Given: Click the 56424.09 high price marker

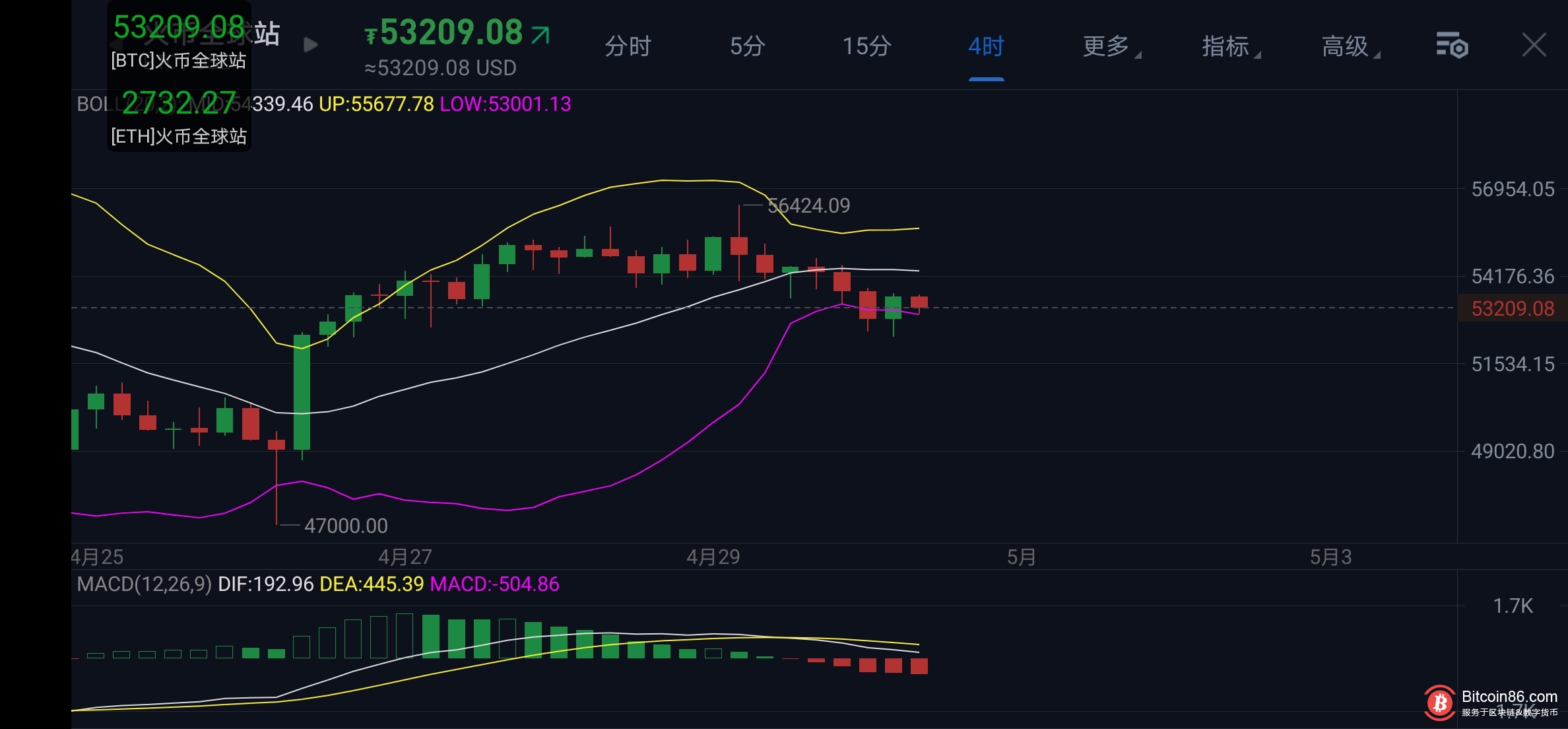Looking at the screenshot, I should (x=808, y=206).
